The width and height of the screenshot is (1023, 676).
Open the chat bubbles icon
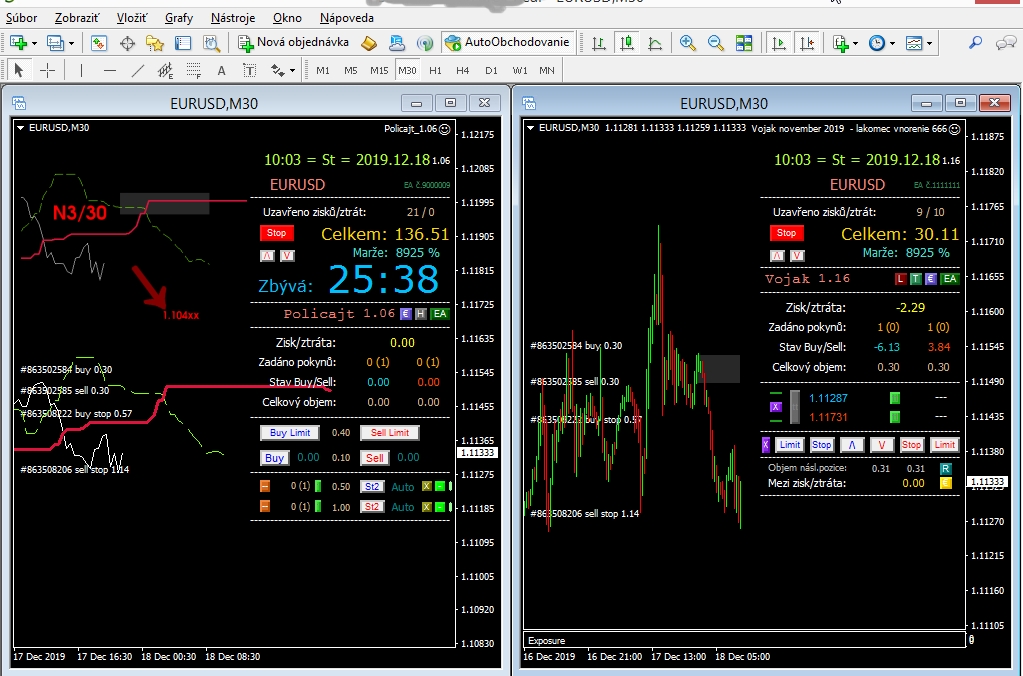point(1005,43)
